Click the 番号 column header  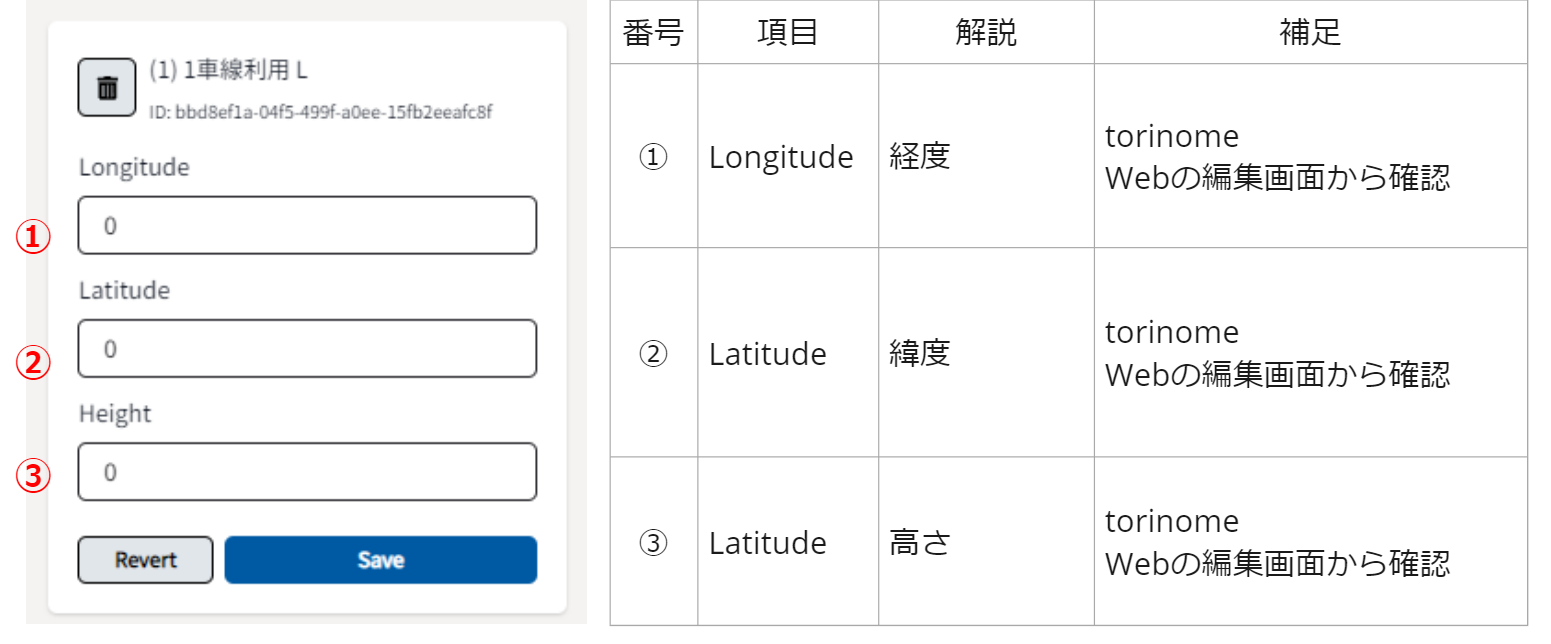[x=653, y=33]
